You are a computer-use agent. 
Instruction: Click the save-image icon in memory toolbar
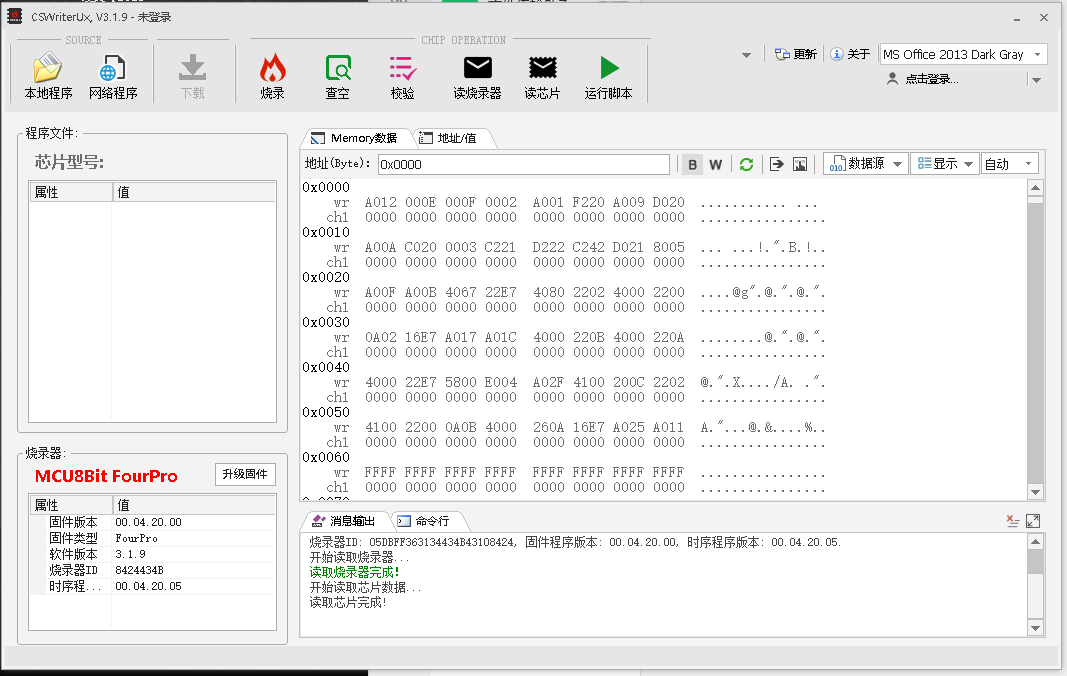pyautogui.click(x=800, y=164)
